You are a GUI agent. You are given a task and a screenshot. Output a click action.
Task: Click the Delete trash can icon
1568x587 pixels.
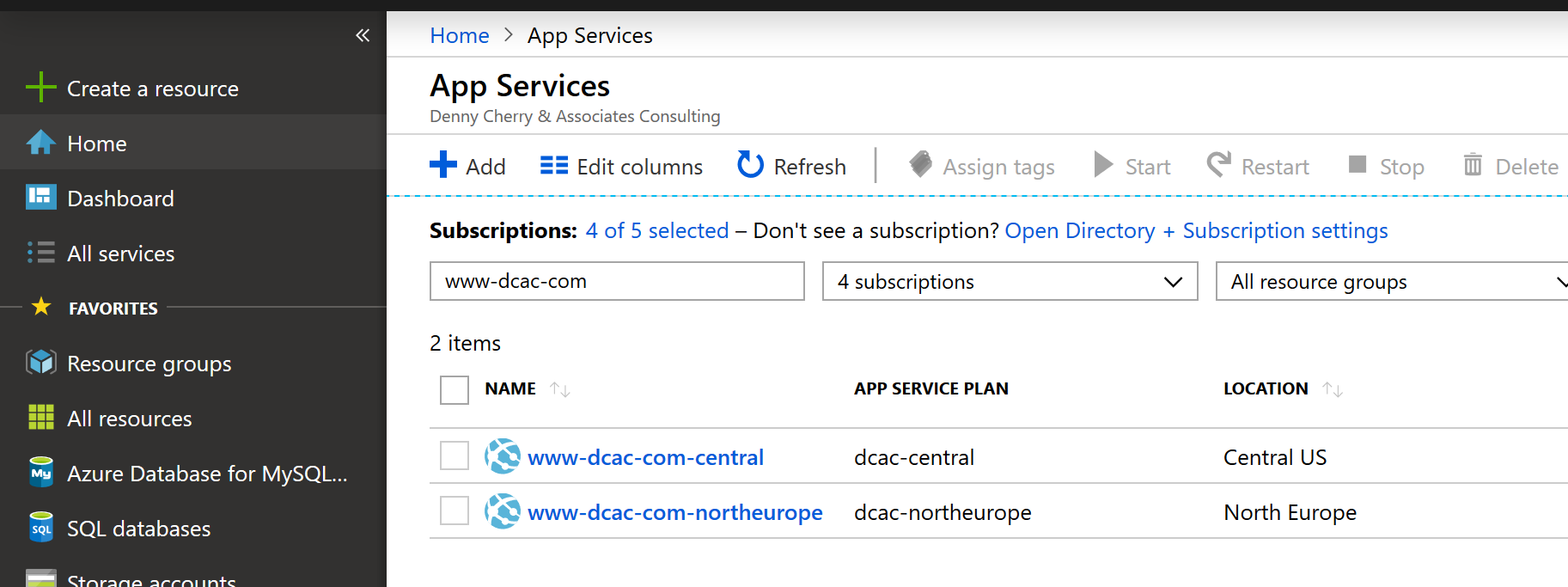(x=1473, y=164)
